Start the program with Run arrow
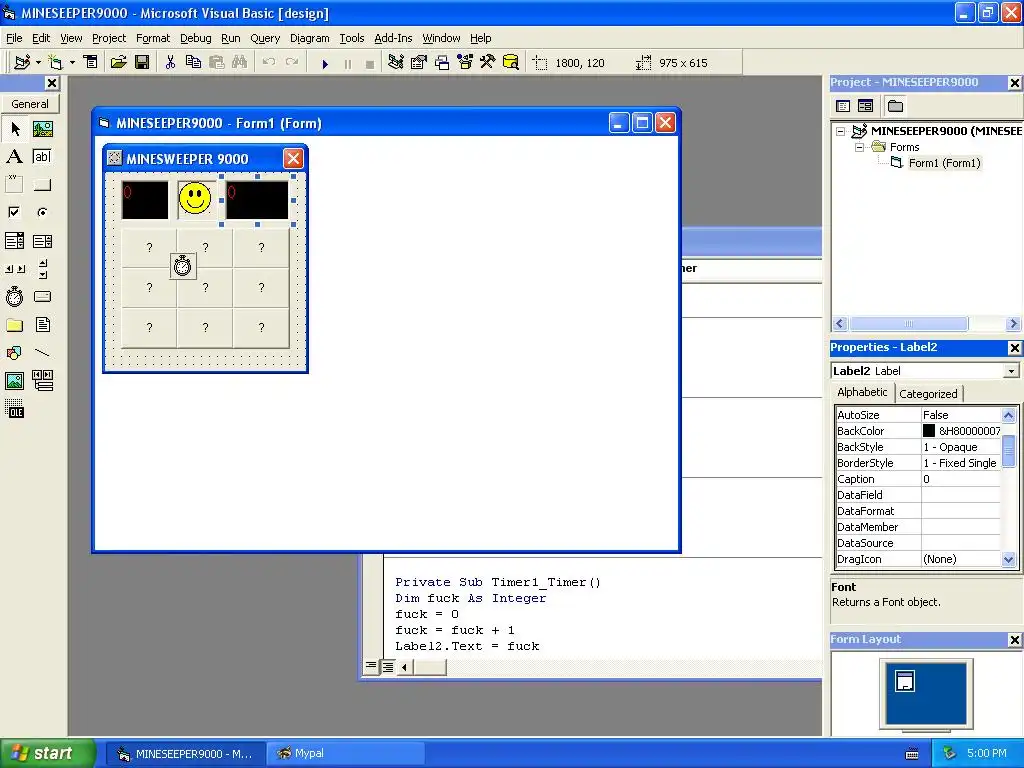The image size is (1024, 768). [x=325, y=63]
